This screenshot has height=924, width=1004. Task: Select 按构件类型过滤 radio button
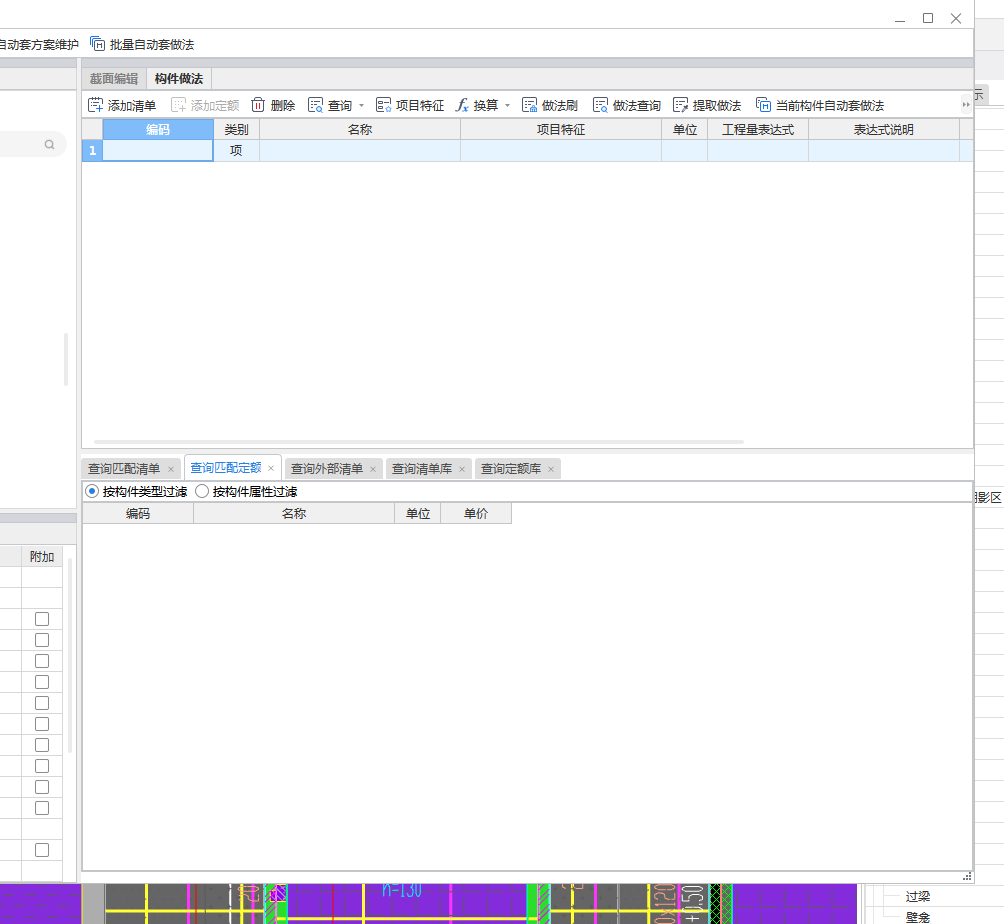92,491
